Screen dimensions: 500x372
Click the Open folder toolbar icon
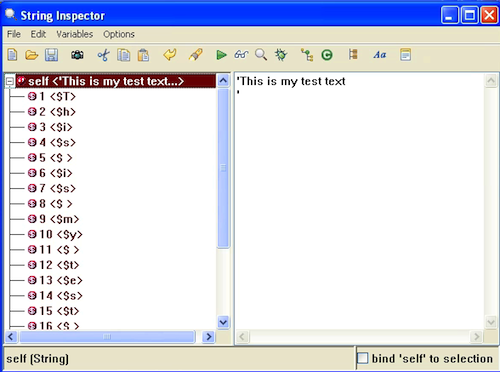(x=32, y=55)
